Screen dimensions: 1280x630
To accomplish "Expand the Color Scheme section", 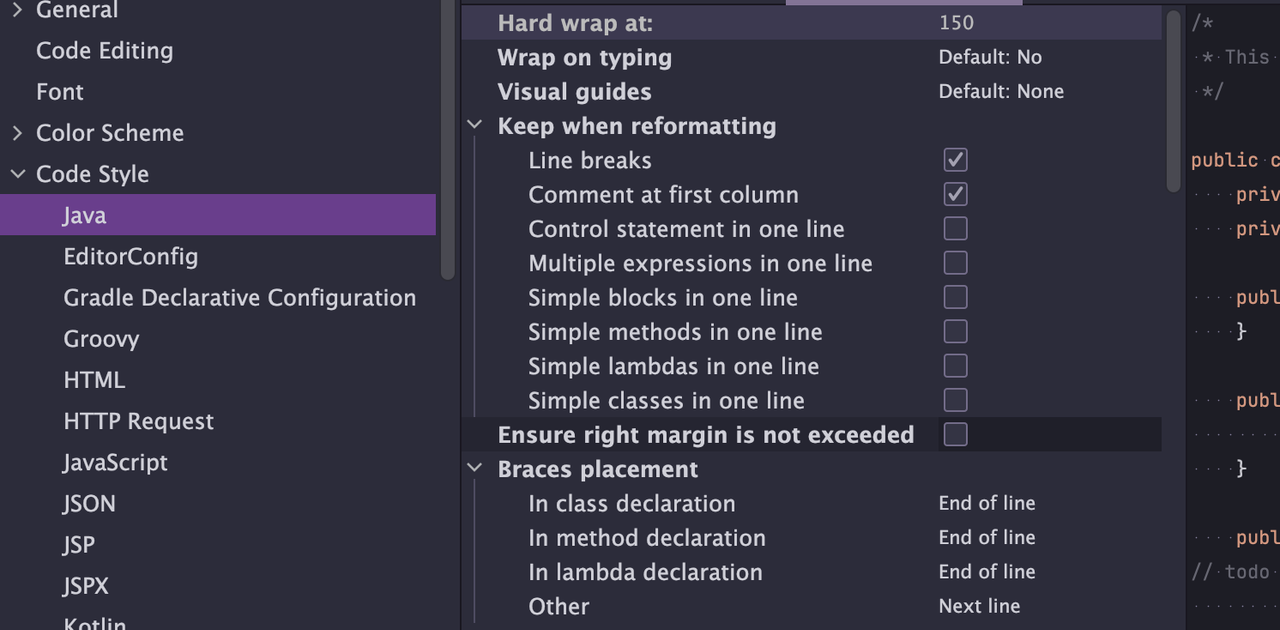I will [x=17, y=133].
